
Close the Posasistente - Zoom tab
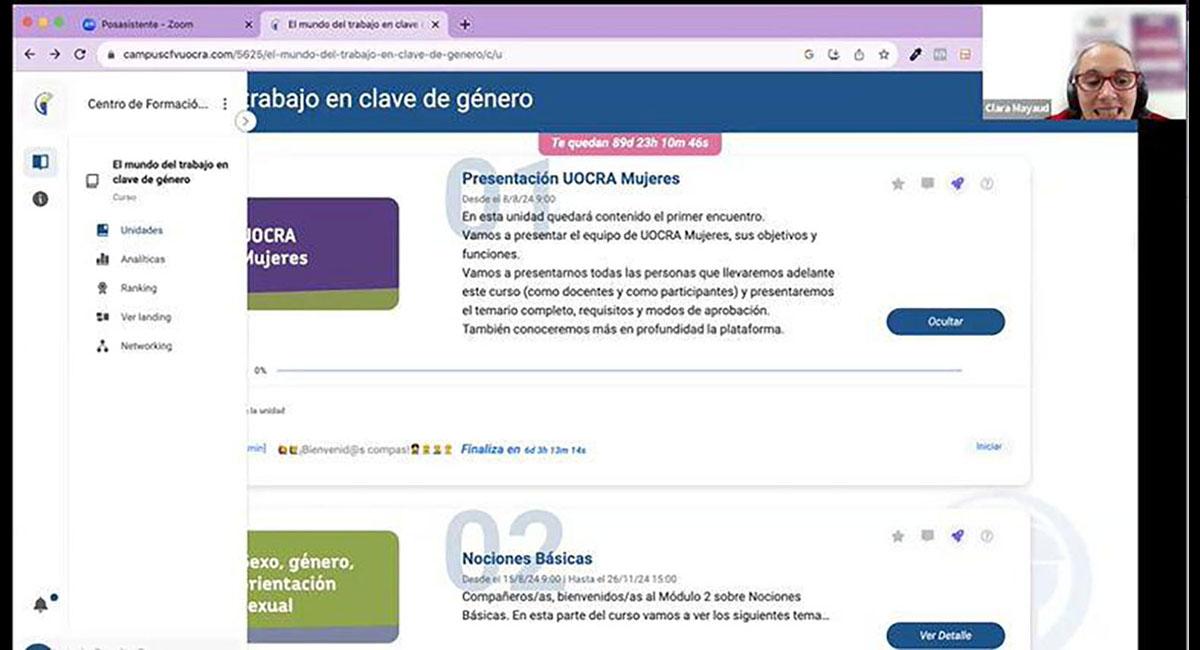(x=248, y=24)
